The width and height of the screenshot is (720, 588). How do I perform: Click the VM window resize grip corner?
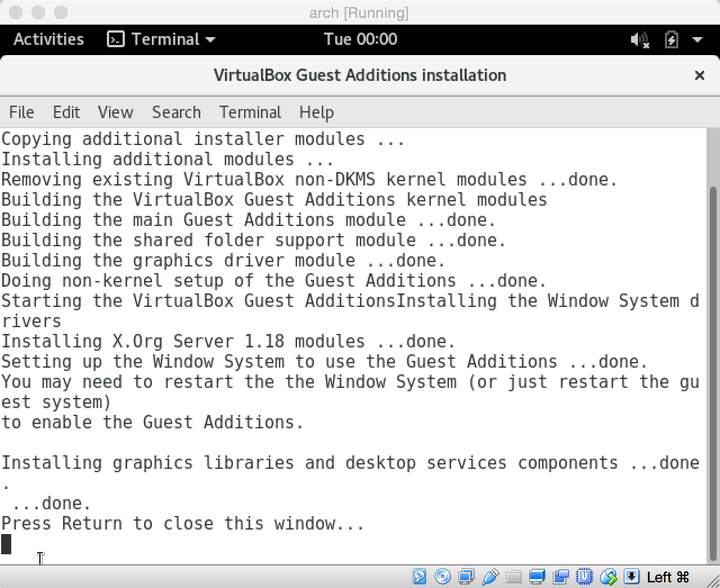tap(713, 581)
